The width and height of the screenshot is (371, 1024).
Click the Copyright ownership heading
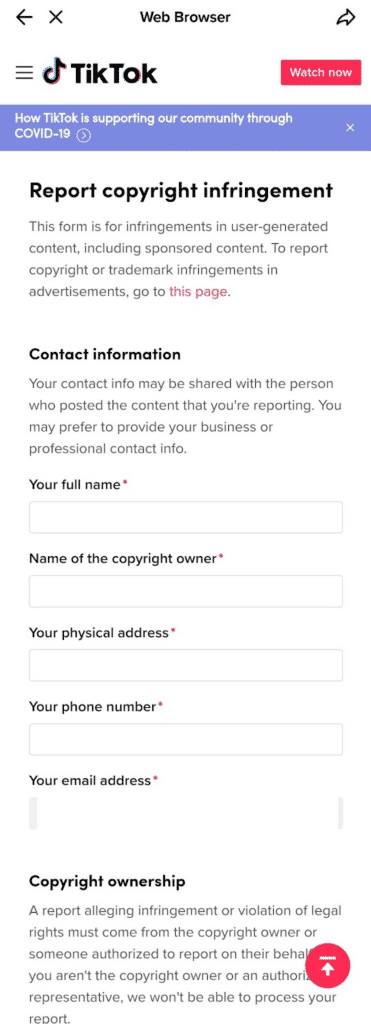[x=107, y=881]
